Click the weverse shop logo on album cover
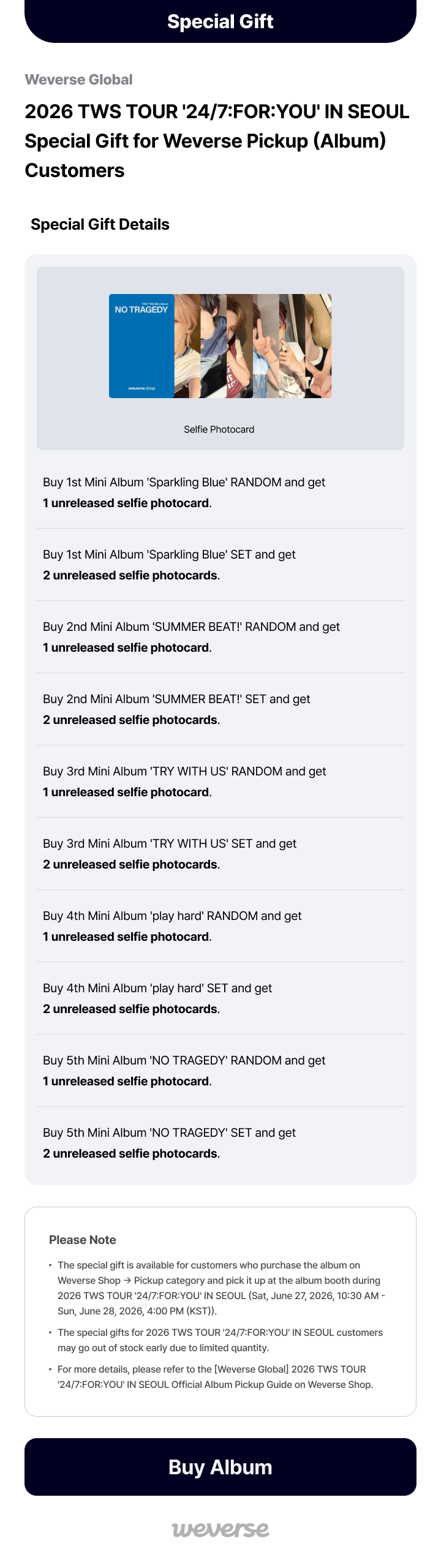The image size is (441, 1568). (141, 388)
